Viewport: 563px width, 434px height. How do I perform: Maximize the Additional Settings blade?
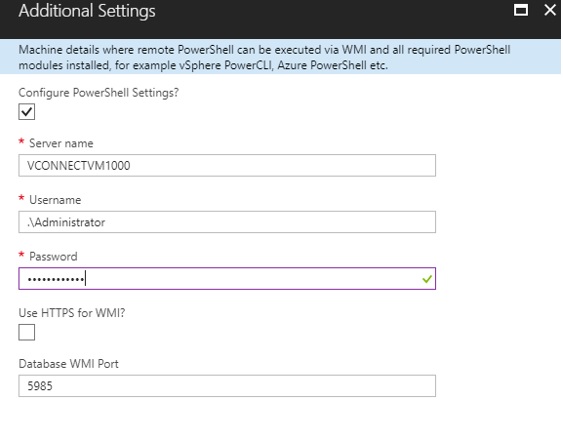tap(521, 10)
